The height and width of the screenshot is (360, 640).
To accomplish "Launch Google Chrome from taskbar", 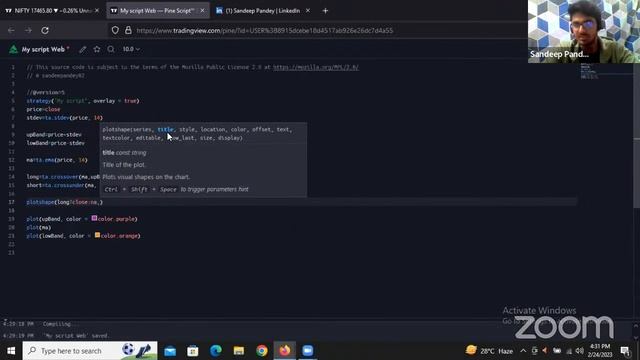I will (x=262, y=351).
